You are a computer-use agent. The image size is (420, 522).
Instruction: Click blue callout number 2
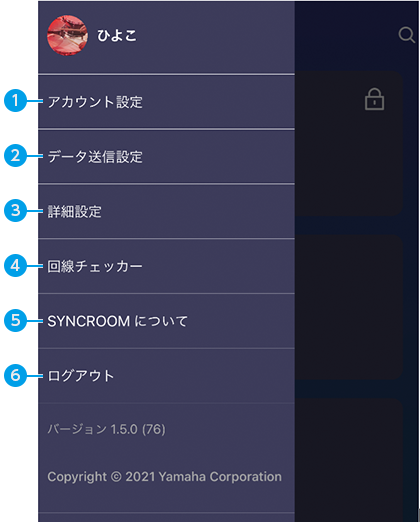15,156
